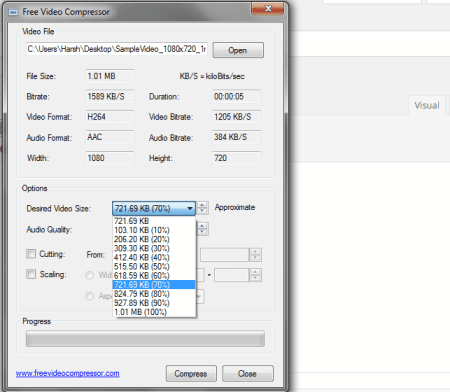Select 515.50 KB (50%) option
This screenshot has width=450, height=392.
[x=154, y=267]
